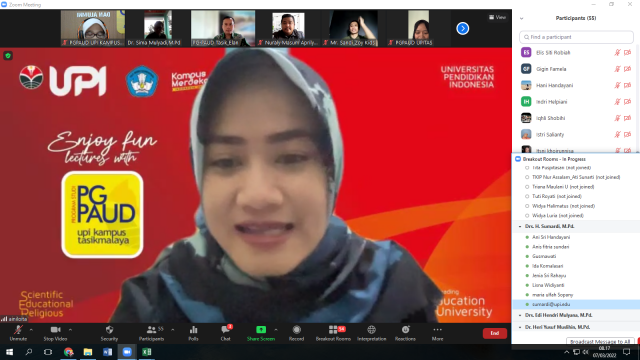Viewport: 640px width, 360px height.
Task: Select unjoined participant Tuti Royati
Action: 557,196
